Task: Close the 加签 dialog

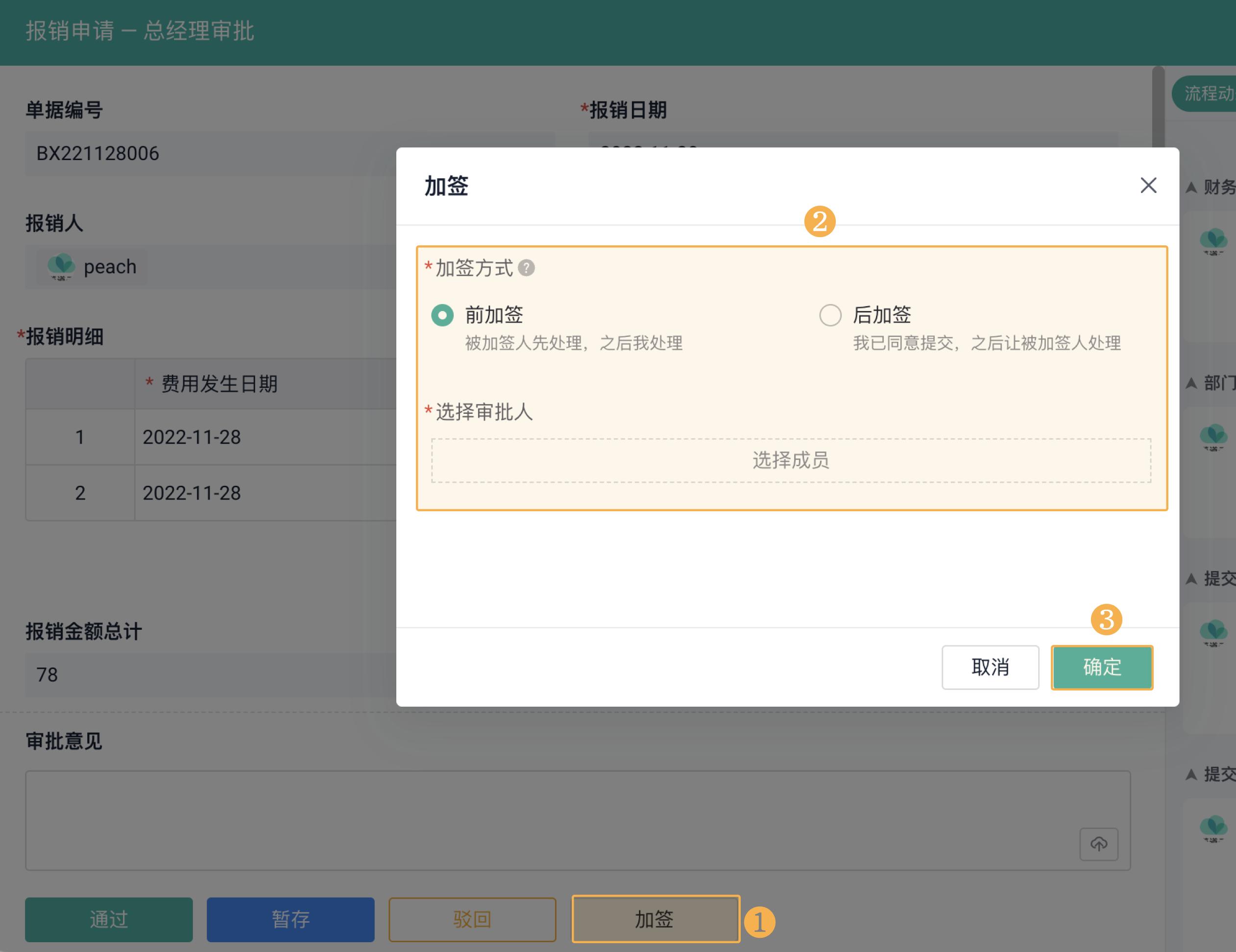Action: 1148,186
